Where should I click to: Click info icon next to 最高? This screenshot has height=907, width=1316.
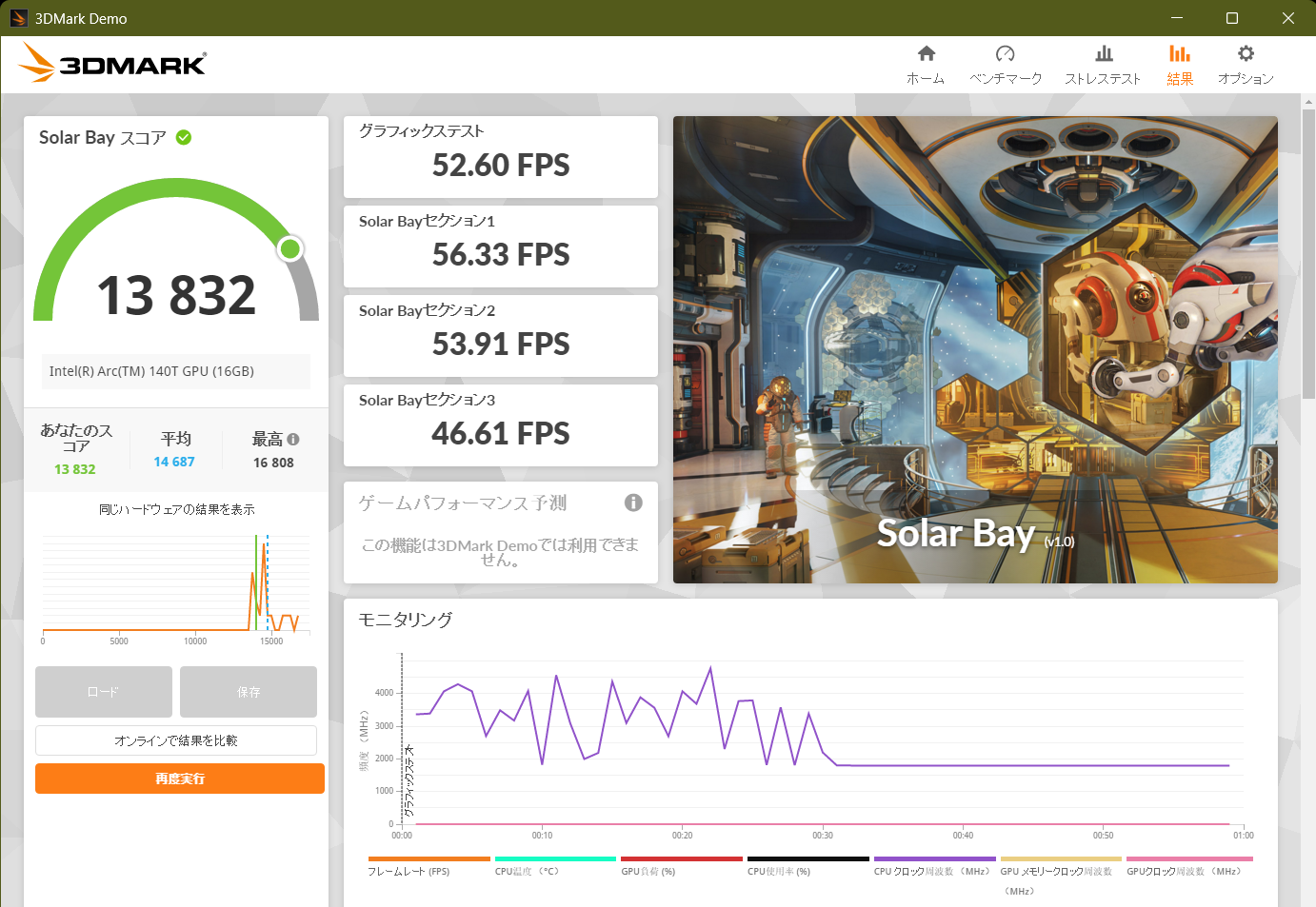pos(293,439)
